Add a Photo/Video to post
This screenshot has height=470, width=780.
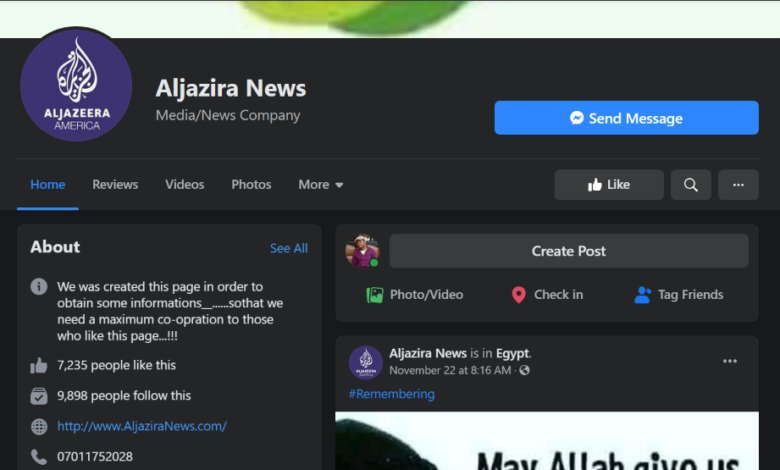coord(415,295)
